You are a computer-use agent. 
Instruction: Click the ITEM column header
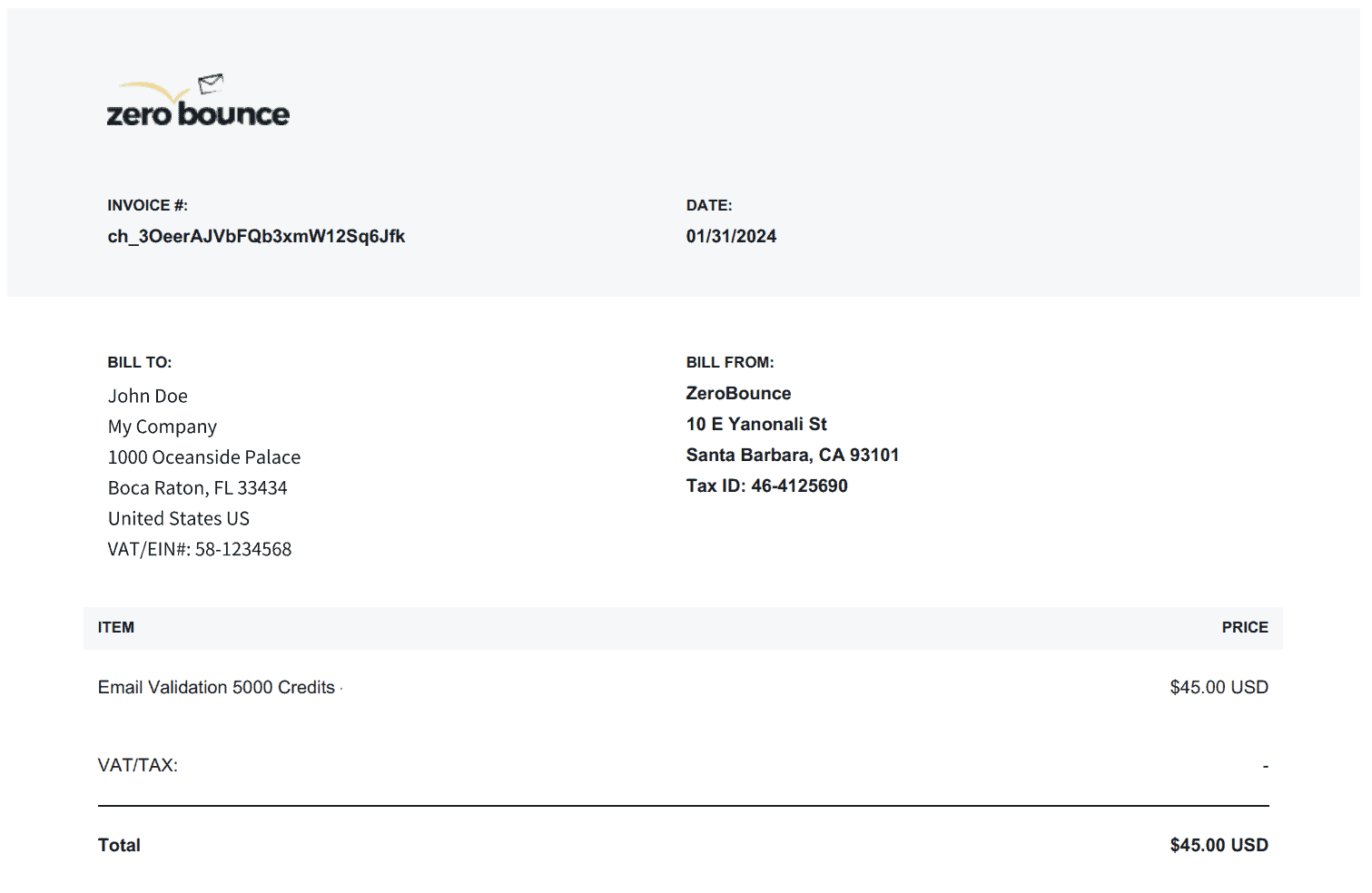[116, 627]
